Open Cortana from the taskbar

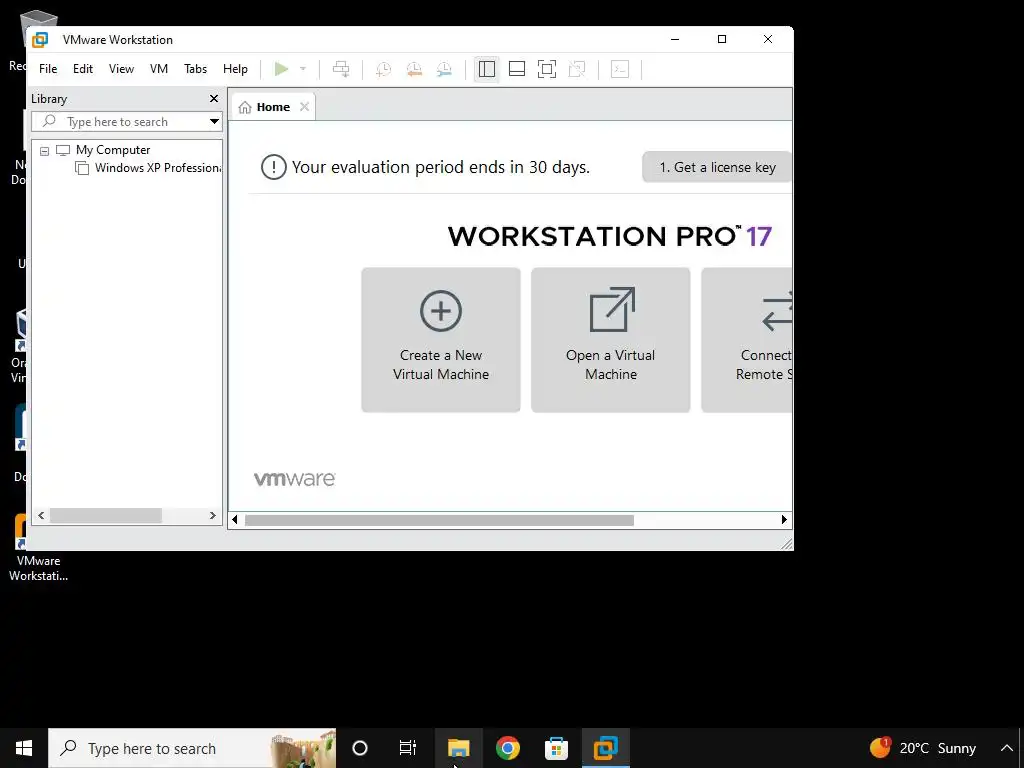360,748
